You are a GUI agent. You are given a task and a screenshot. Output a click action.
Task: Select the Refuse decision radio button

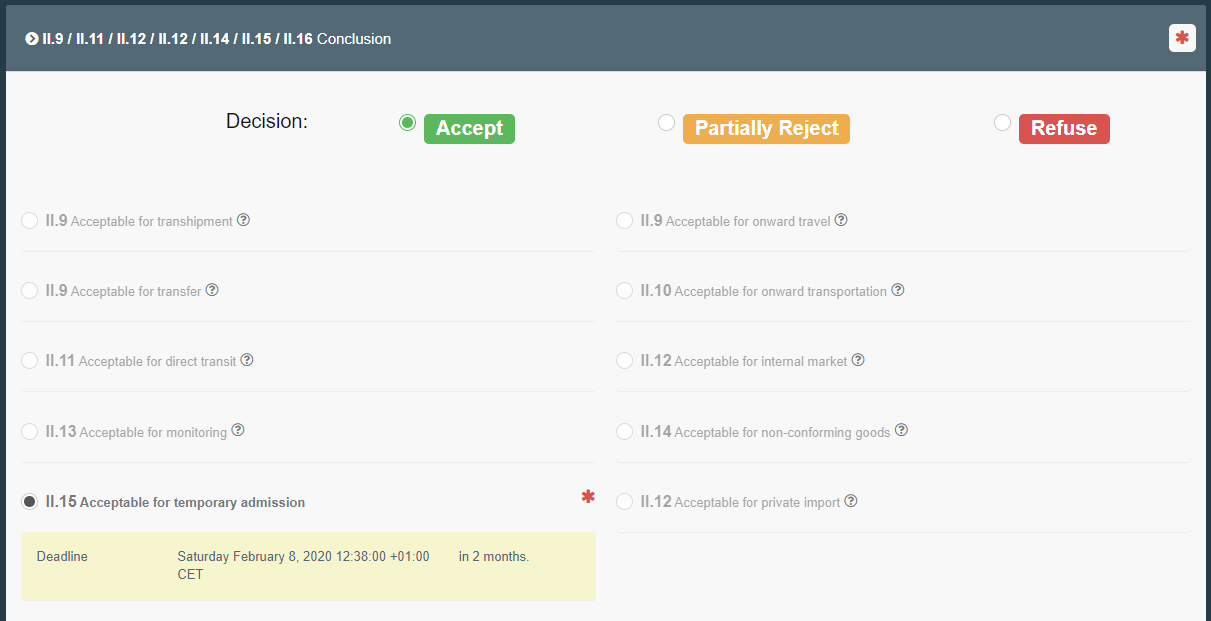pyautogui.click(x=1002, y=122)
